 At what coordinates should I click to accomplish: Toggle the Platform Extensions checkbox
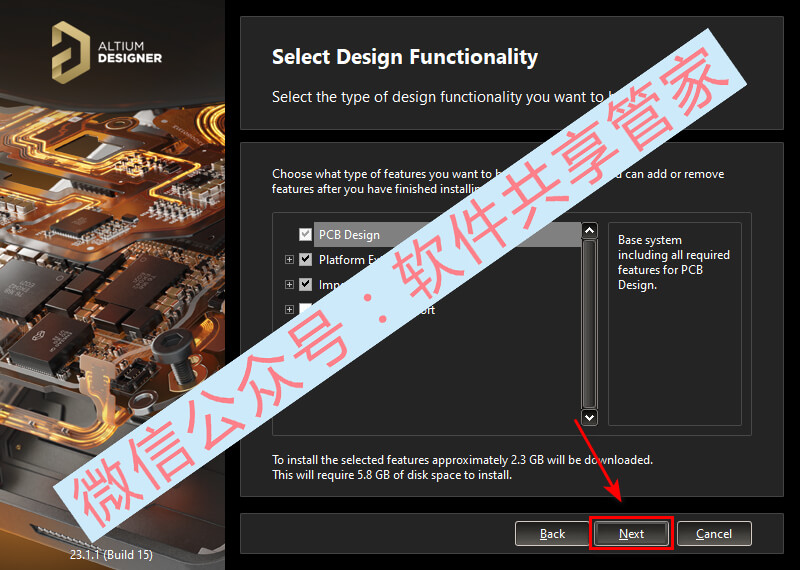305,259
